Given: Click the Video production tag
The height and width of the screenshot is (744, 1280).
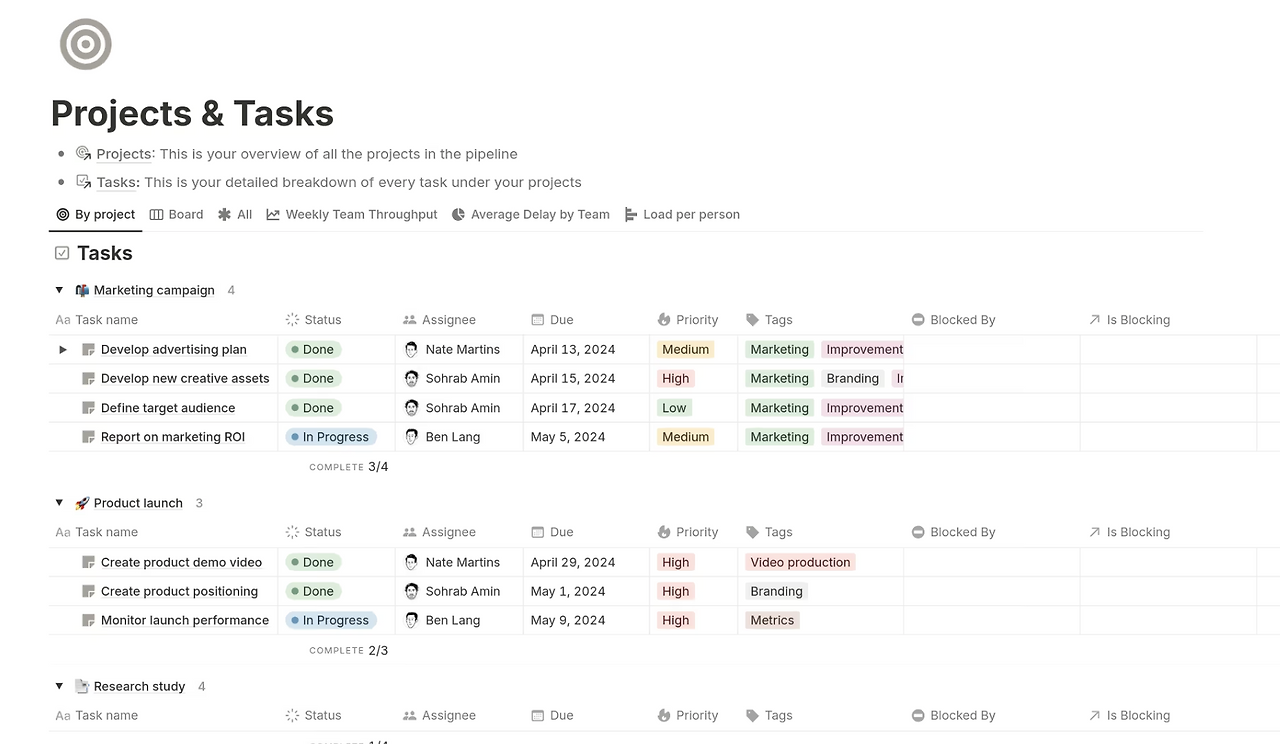Looking at the screenshot, I should (x=800, y=562).
